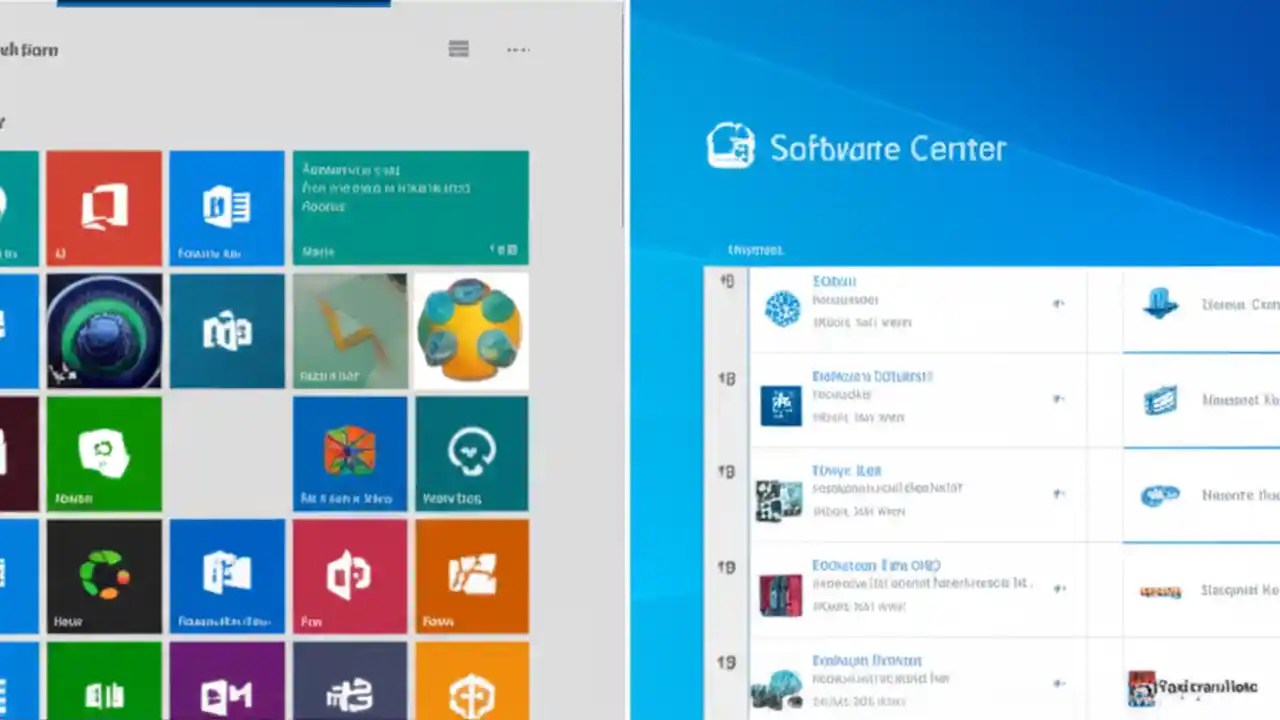Image resolution: width=1280 pixels, height=720 pixels.
Task: Click the Software Center logo icon
Action: tap(730, 147)
